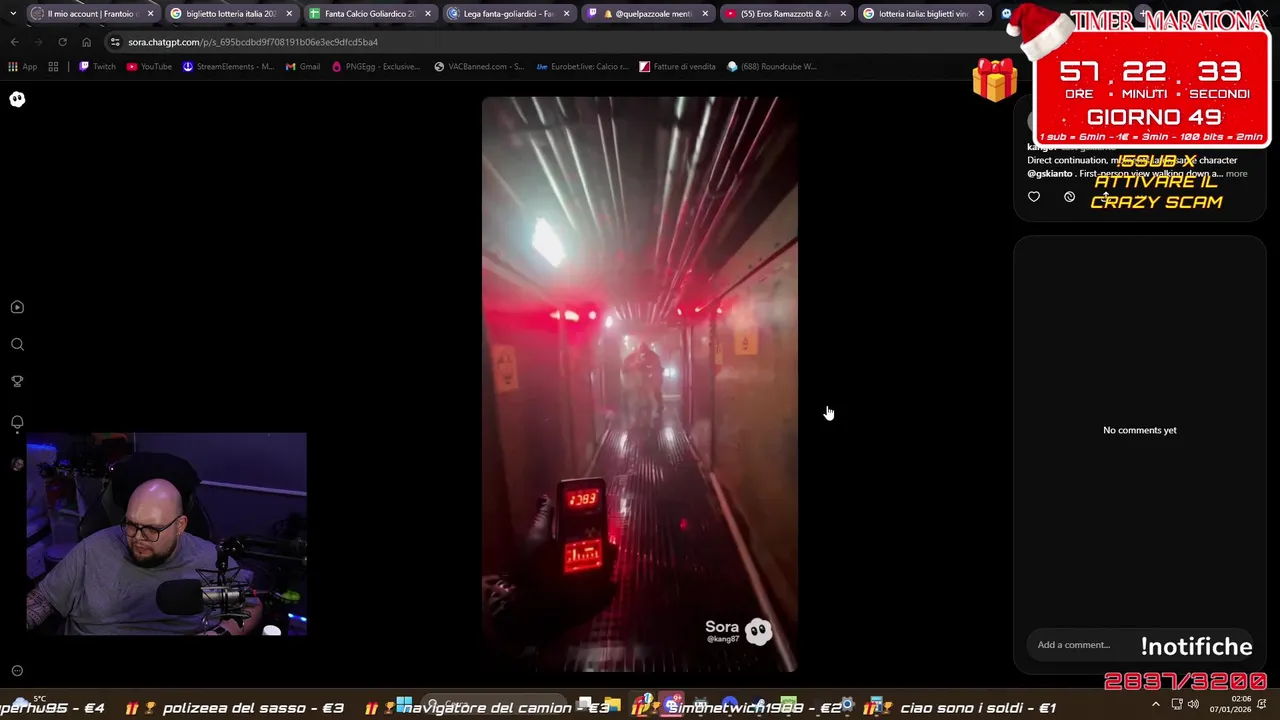Open the Twitch bookmark
The image size is (1280, 720).
pos(97,66)
